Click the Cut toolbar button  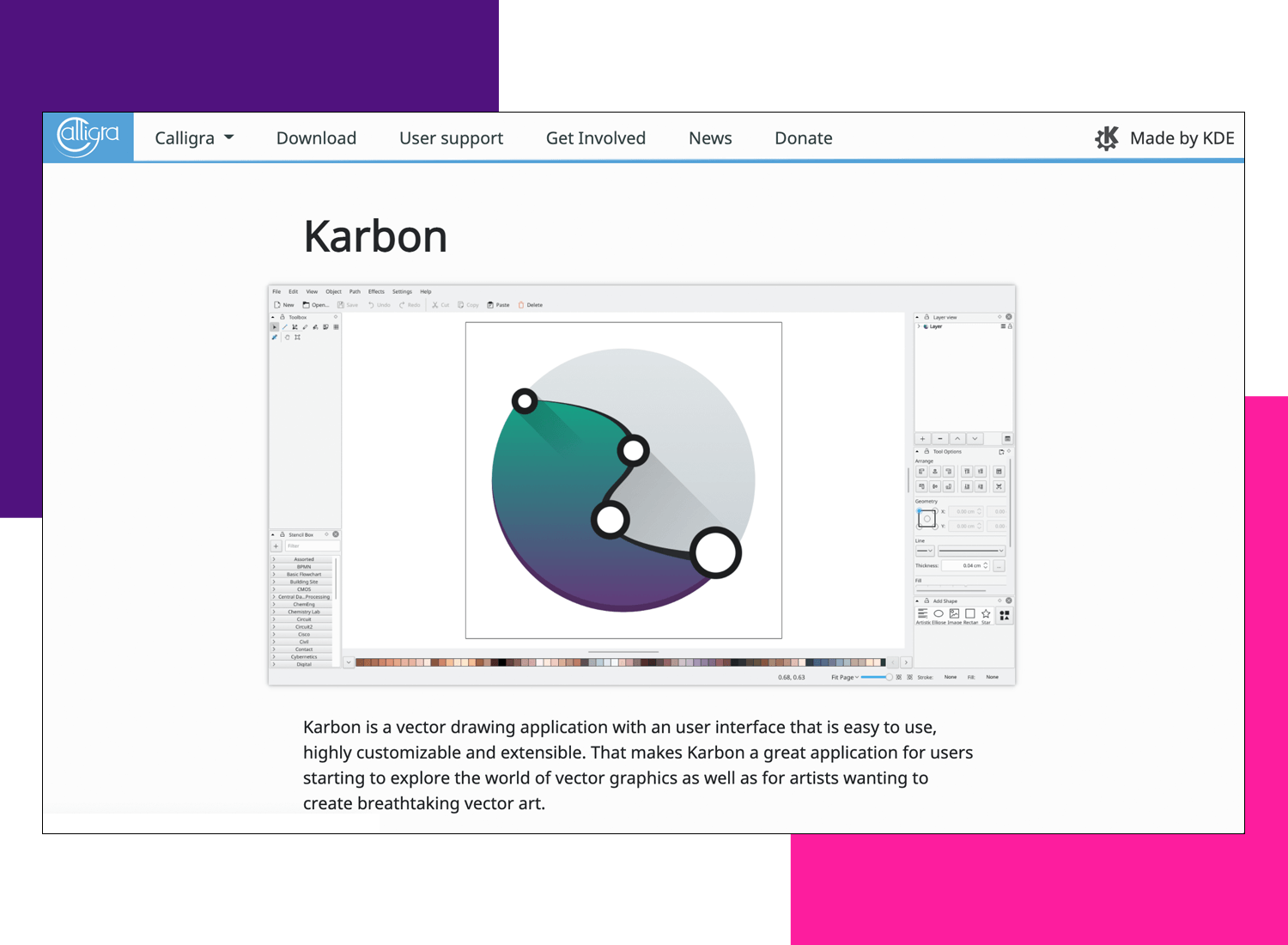click(x=440, y=305)
